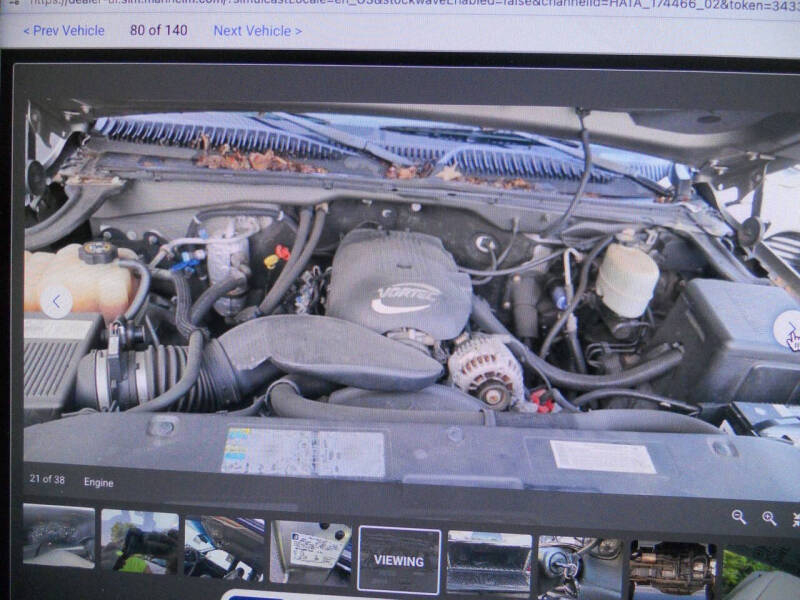The height and width of the screenshot is (600, 800).
Task: Open the dashboard gauge cluster thumbnail
Action: (x=59, y=536)
